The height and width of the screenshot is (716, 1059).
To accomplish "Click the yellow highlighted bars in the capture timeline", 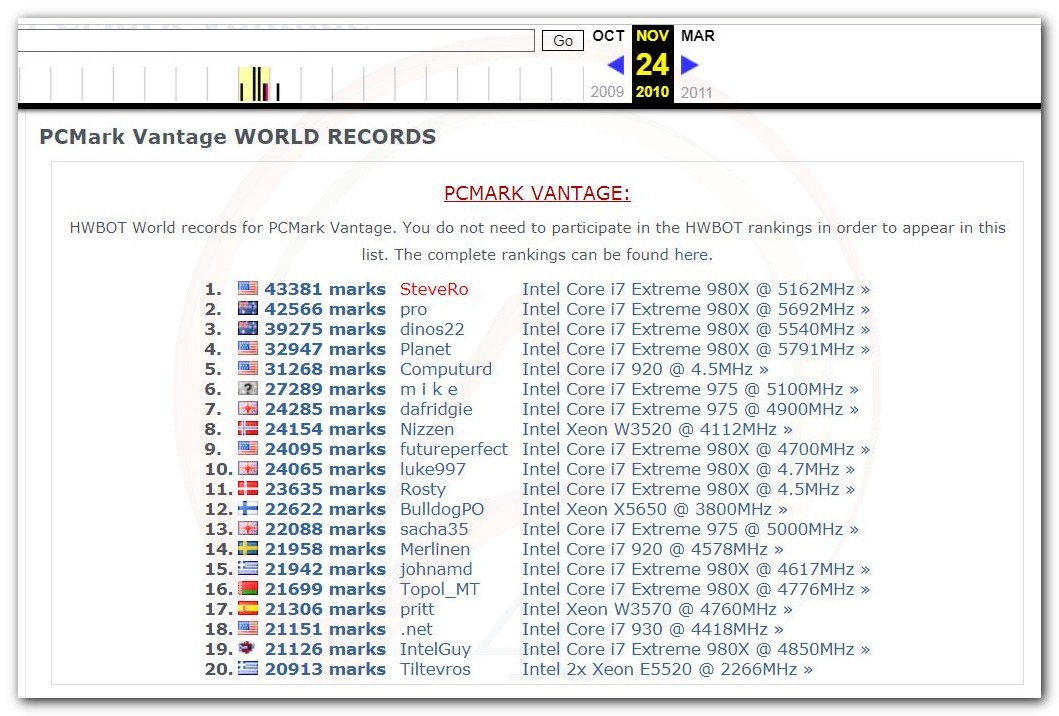I will coord(255,84).
